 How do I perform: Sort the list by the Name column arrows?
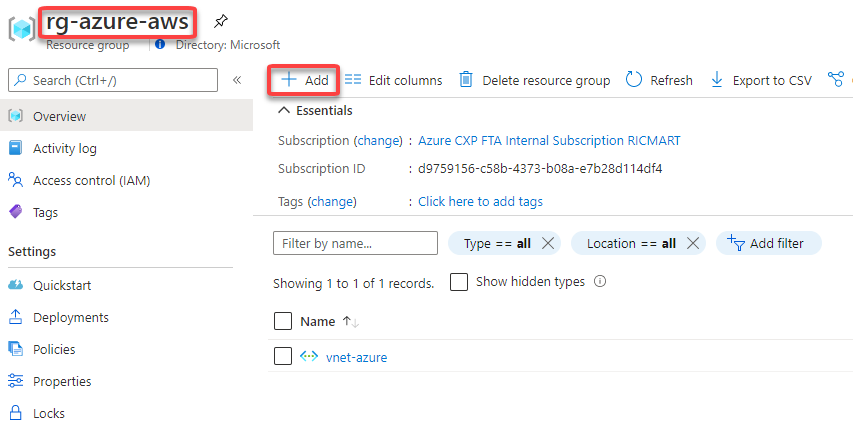(x=351, y=322)
